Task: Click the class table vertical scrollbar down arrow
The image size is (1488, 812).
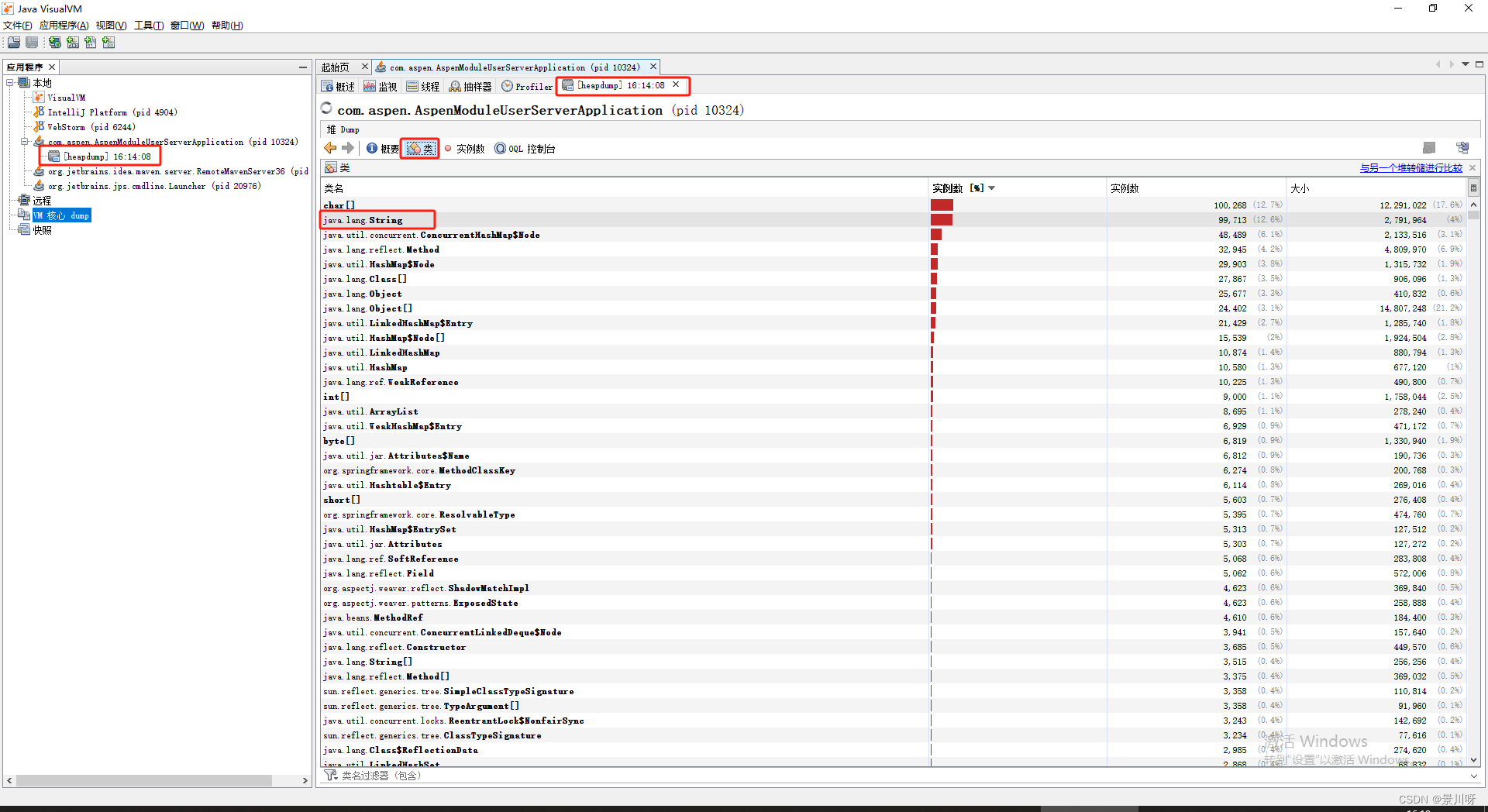Action: coord(1473,760)
